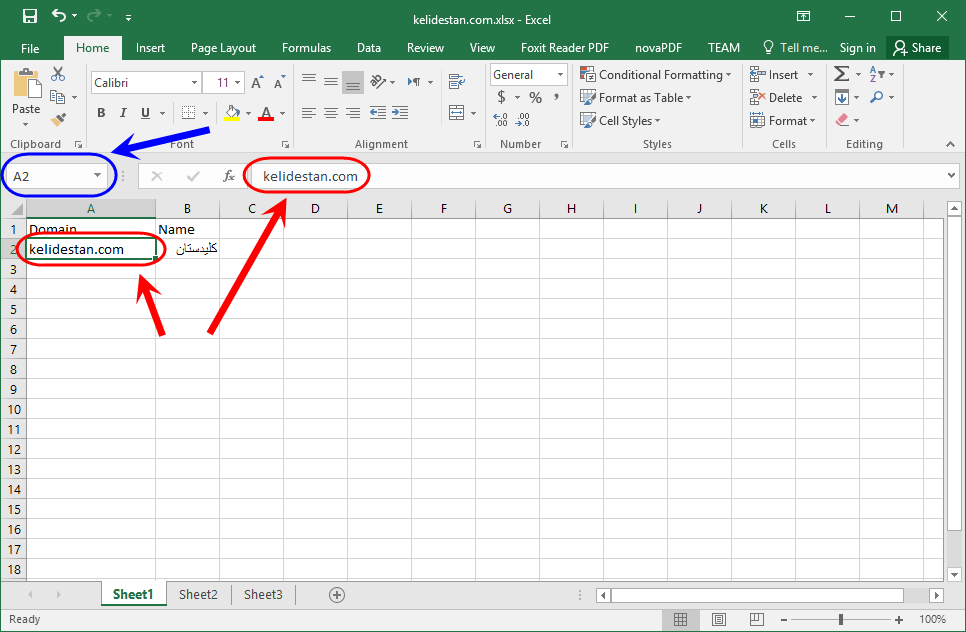Click the Paste clipboard icon

(x=26, y=83)
